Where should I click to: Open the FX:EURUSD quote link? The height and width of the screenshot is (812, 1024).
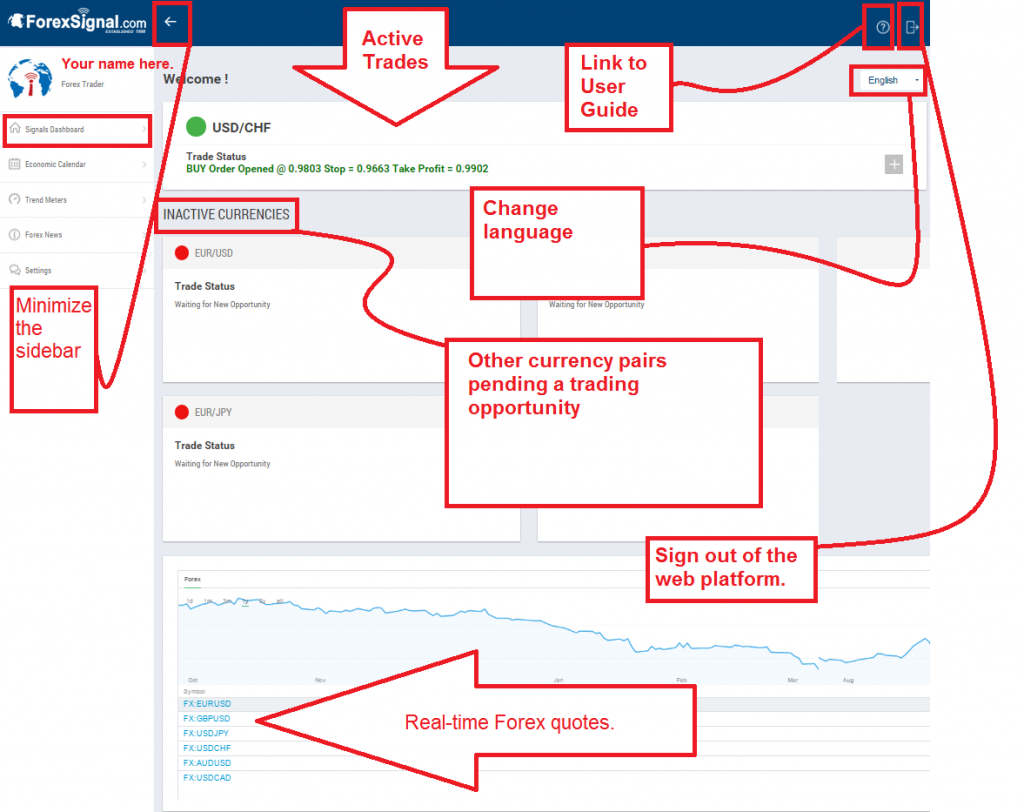(x=205, y=703)
